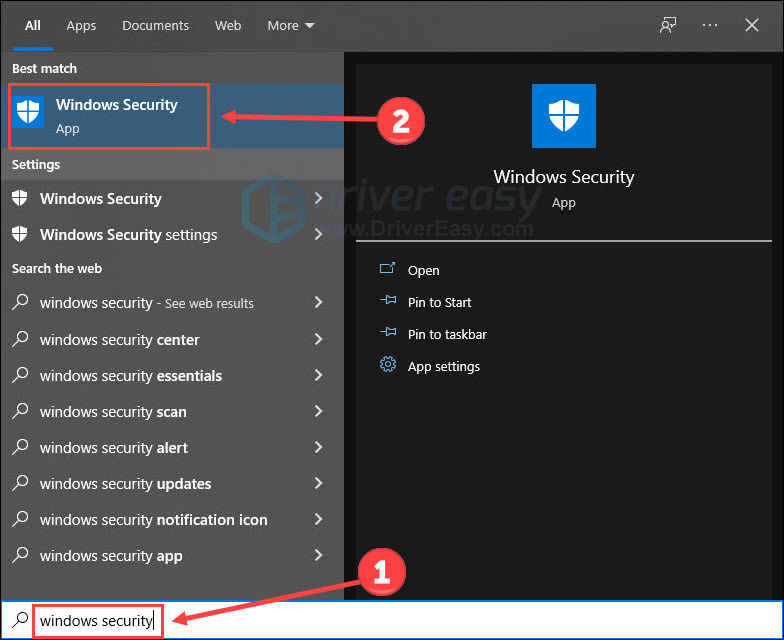Click the large Windows Security icon in preview pane

tap(564, 116)
